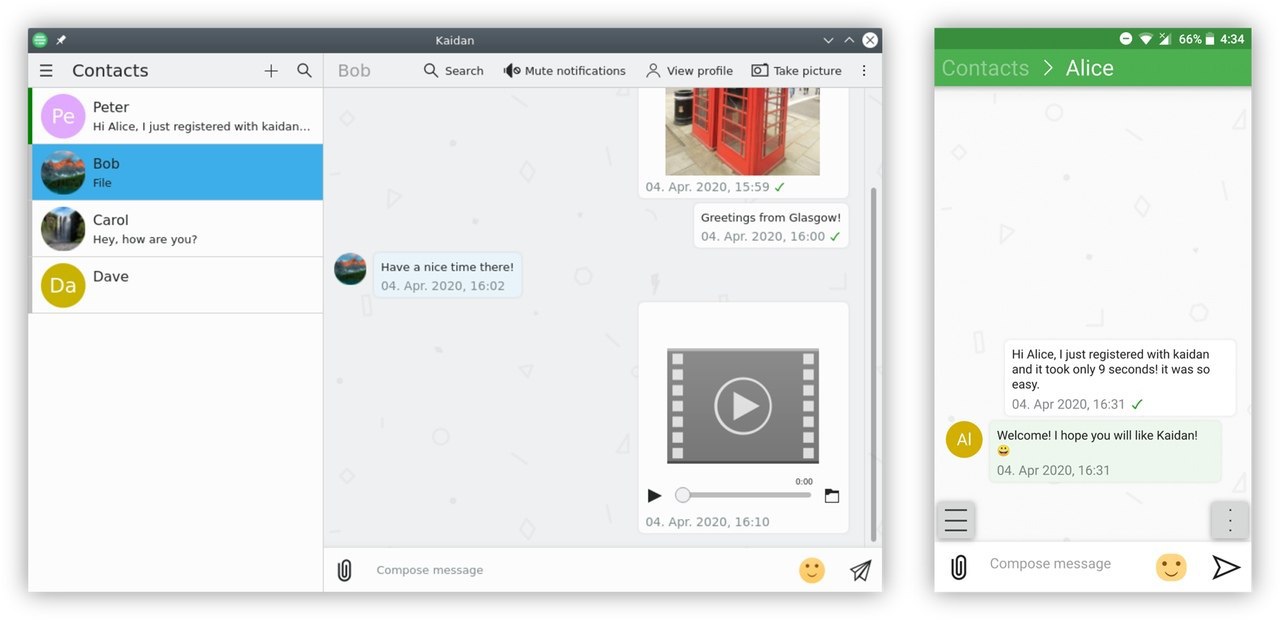This screenshot has height=620, width=1280.
Task: Open the red phone booth photo
Action: (742, 131)
